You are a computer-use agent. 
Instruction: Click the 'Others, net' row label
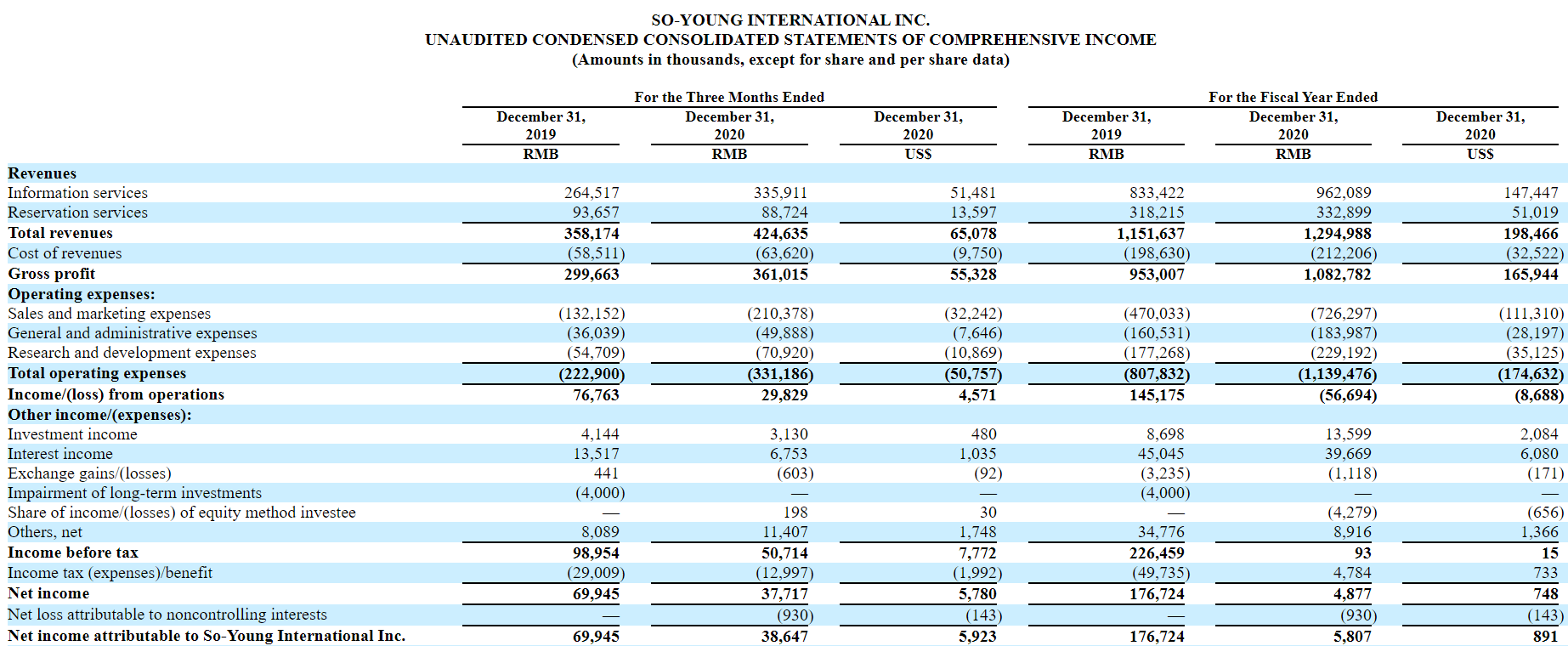45,532
